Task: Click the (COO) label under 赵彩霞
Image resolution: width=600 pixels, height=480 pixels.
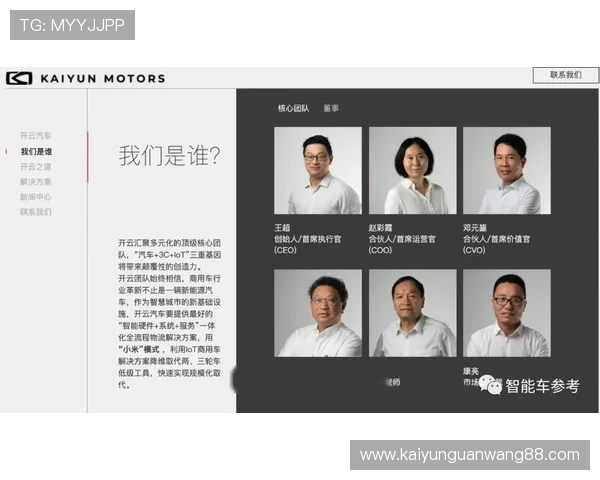Action: pyautogui.click(x=380, y=250)
